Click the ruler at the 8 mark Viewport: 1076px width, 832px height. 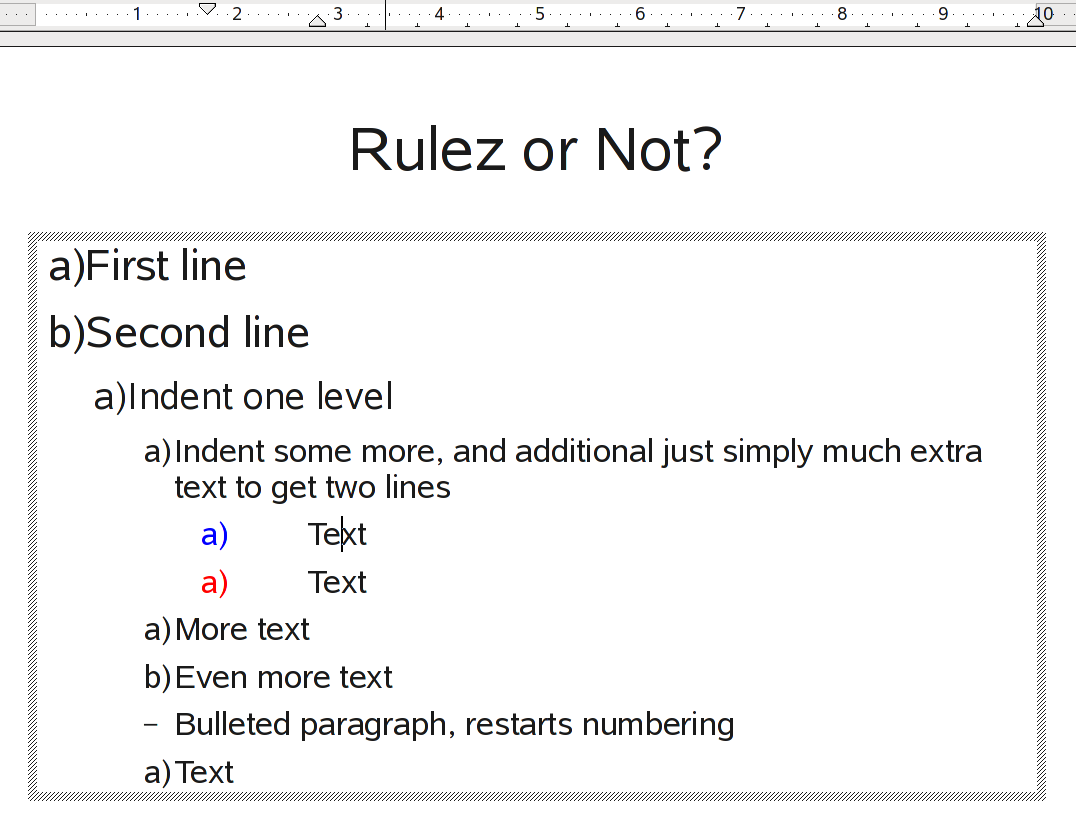coord(842,14)
